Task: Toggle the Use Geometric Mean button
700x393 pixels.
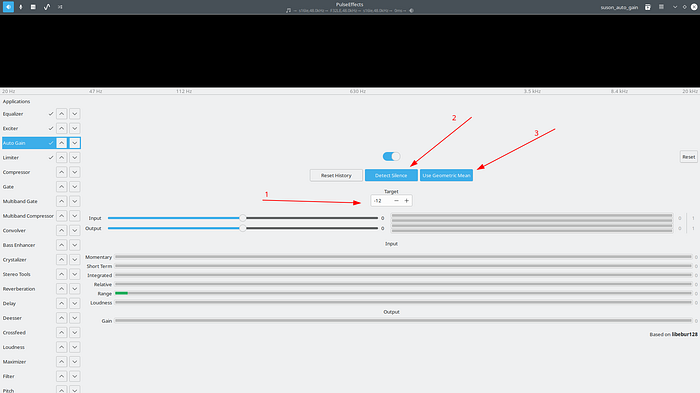Action: click(x=446, y=175)
